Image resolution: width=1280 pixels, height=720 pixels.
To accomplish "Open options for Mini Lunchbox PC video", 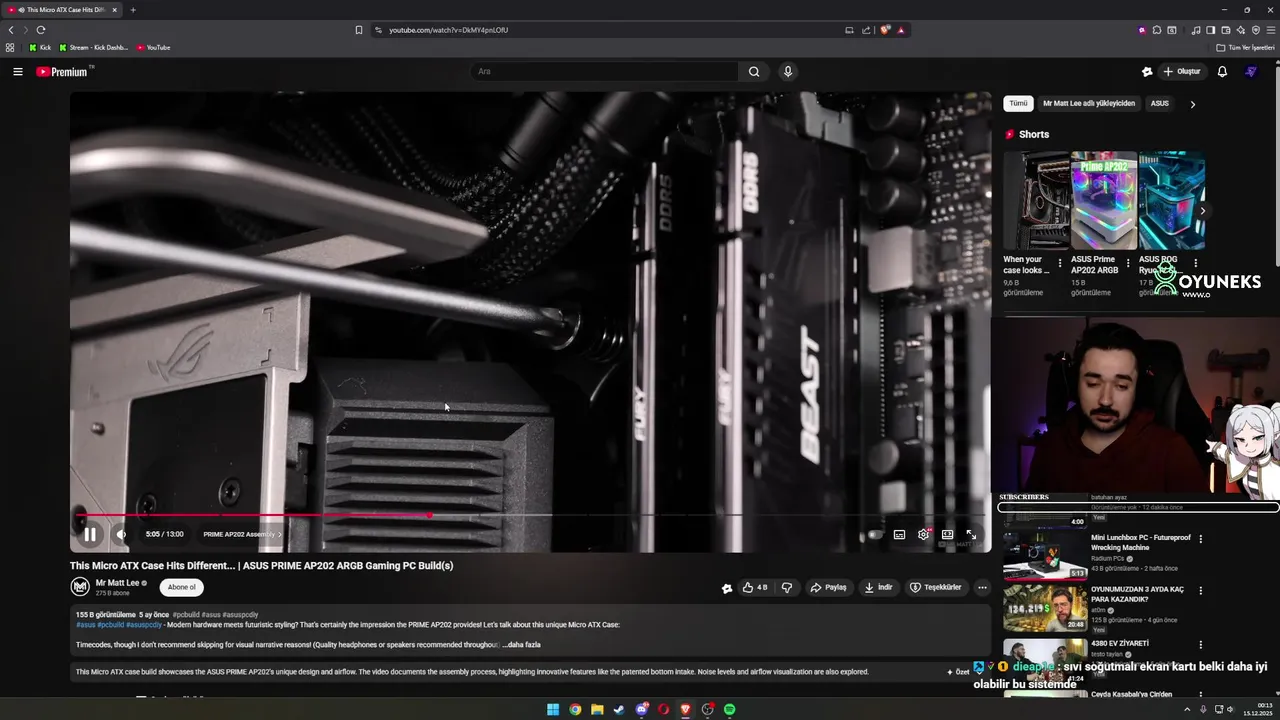I will (1201, 539).
